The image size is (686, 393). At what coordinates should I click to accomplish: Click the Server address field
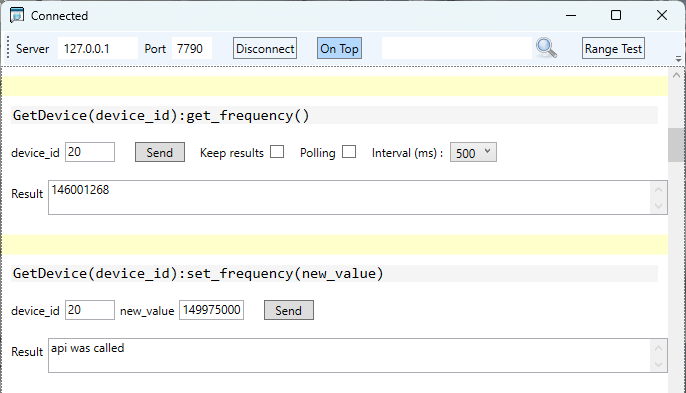98,48
